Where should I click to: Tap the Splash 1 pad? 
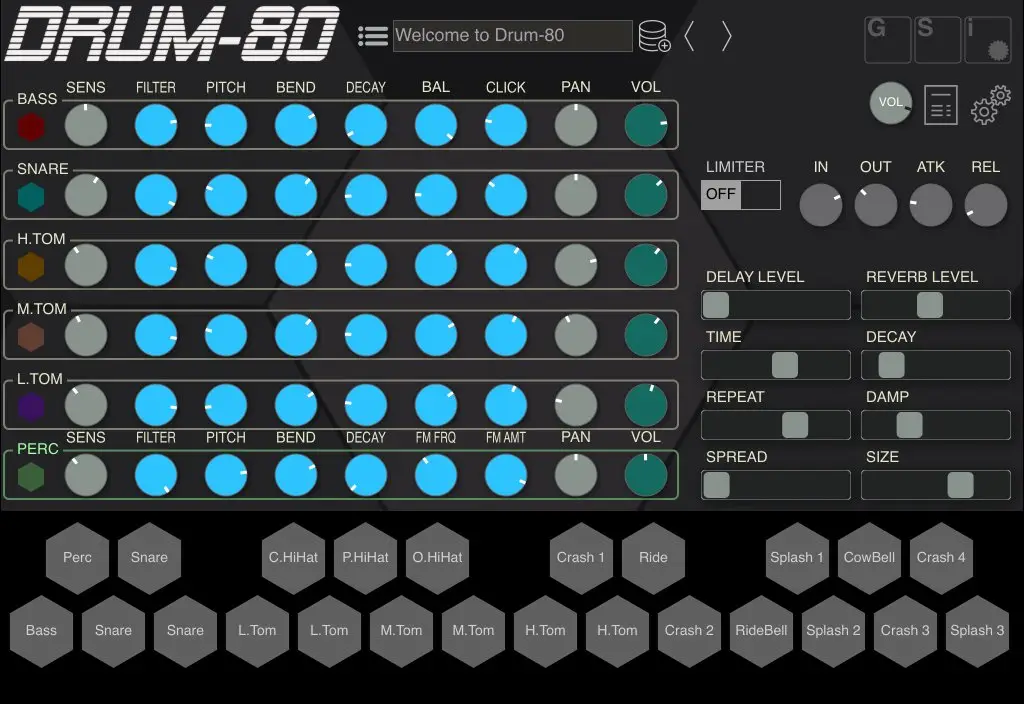pos(797,558)
